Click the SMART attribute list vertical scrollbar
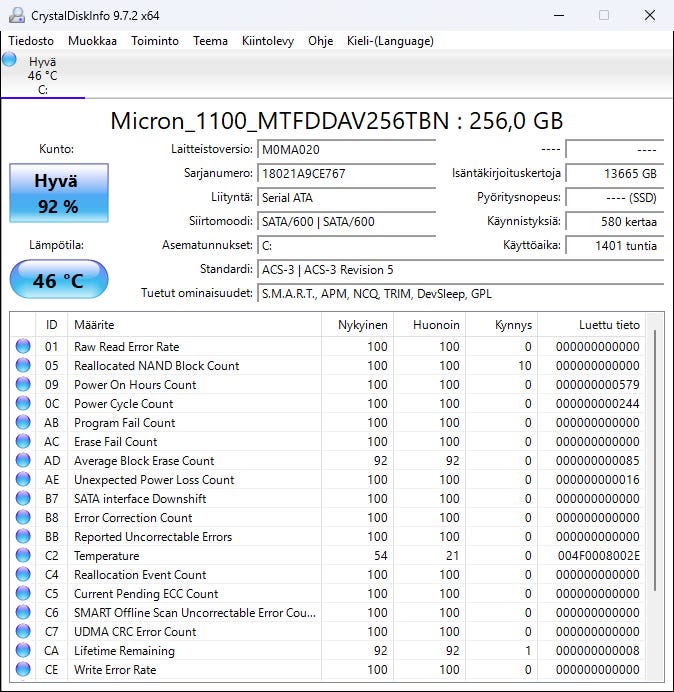This screenshot has height=692, width=674. (x=656, y=460)
